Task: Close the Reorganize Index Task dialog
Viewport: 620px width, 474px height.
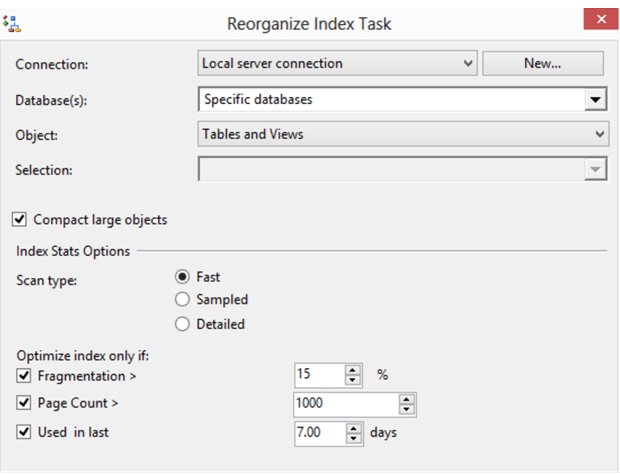Action: click(601, 19)
